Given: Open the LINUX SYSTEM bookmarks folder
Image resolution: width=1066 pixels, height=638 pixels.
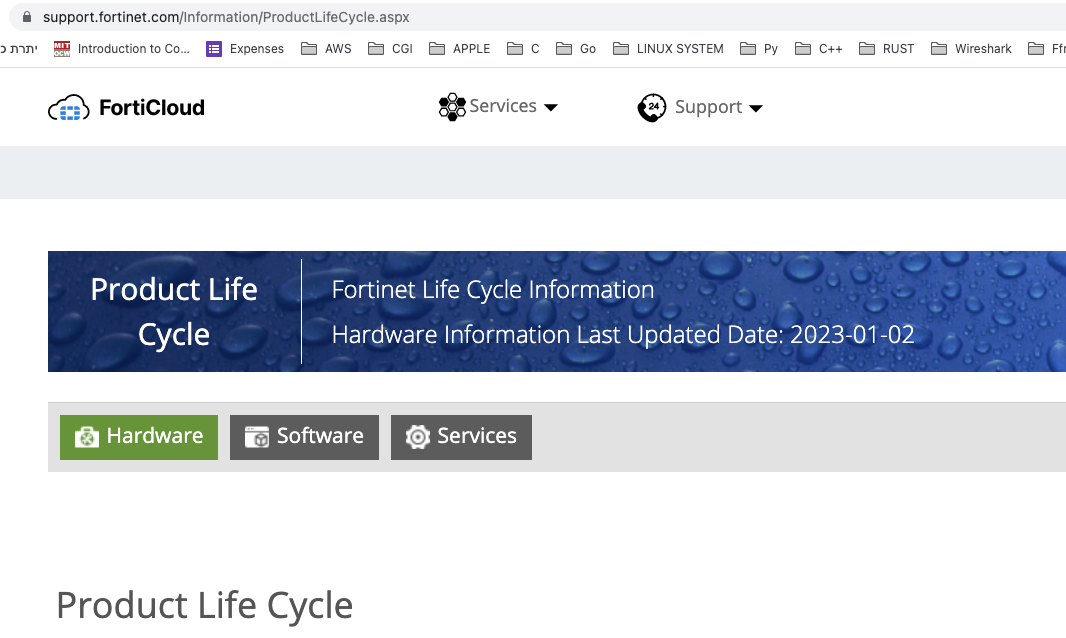Looking at the screenshot, I should click(668, 49).
